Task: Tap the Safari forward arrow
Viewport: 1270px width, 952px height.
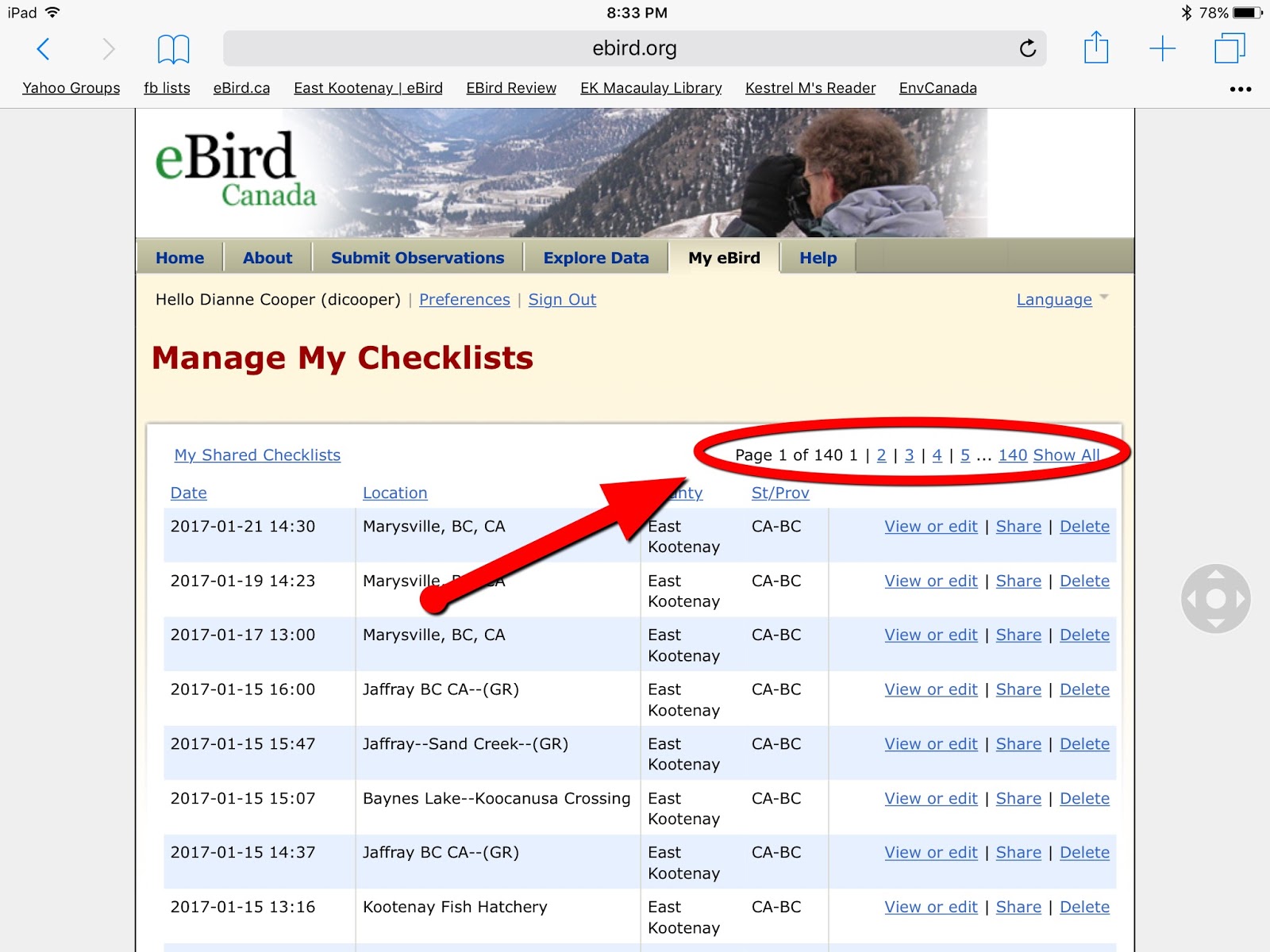Action: [109, 49]
